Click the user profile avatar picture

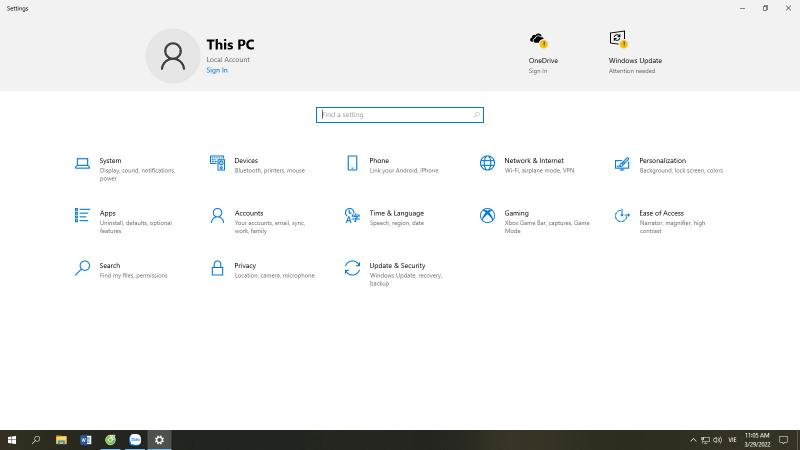click(x=173, y=56)
